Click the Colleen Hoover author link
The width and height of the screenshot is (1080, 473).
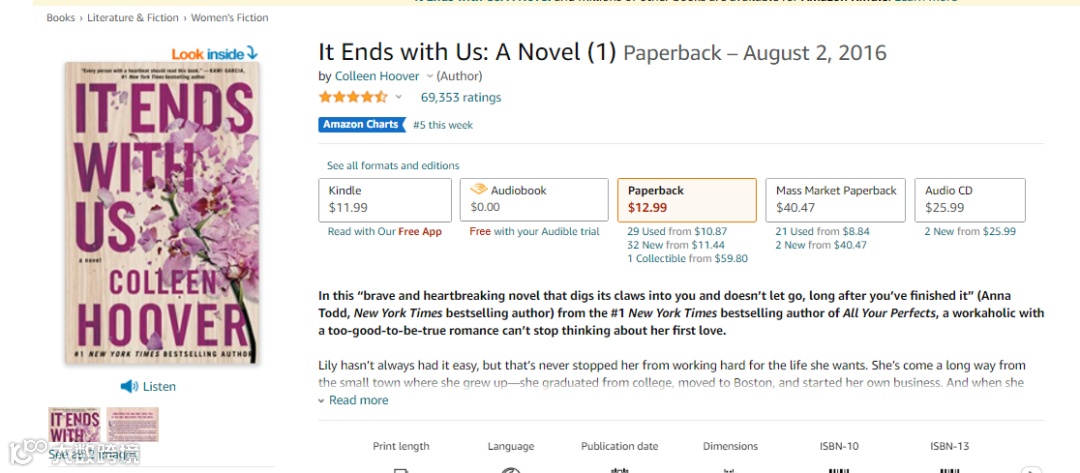tap(377, 76)
